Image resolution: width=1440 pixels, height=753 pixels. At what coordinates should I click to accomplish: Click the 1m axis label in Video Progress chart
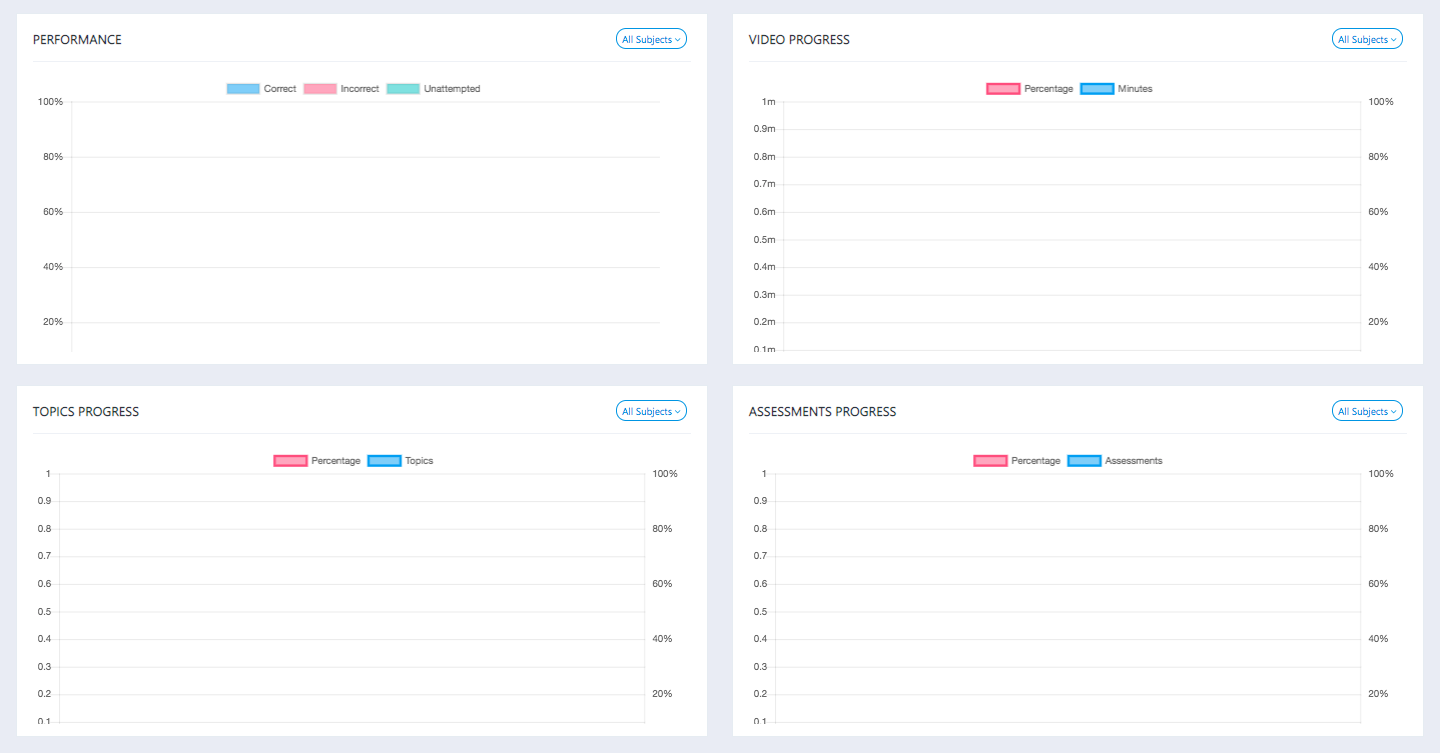tap(768, 102)
